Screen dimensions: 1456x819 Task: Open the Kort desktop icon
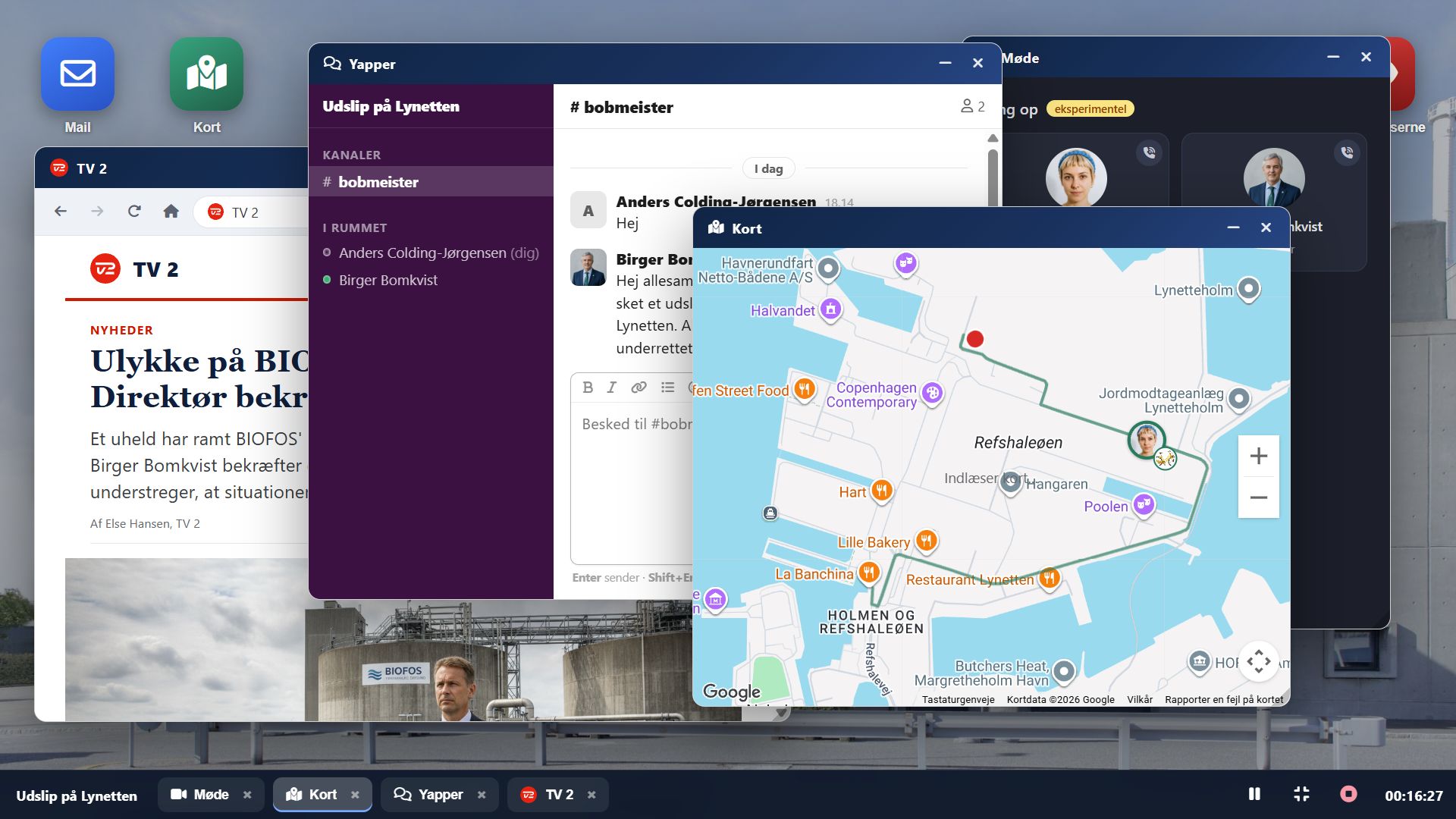(206, 74)
